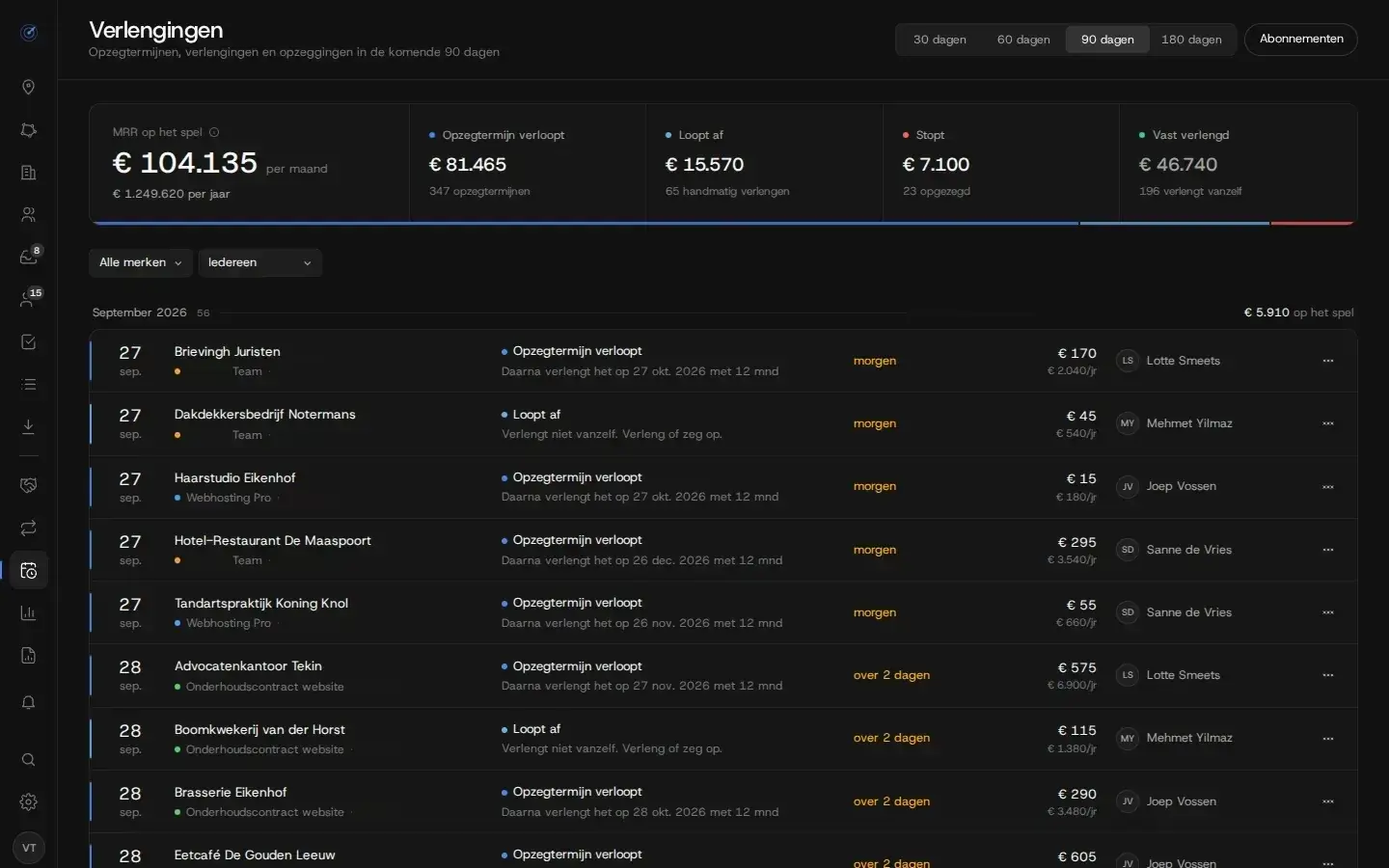This screenshot has height=868, width=1389.
Task: Open row menu for Haarstudio Eikenhof
Action: pyautogui.click(x=1328, y=487)
